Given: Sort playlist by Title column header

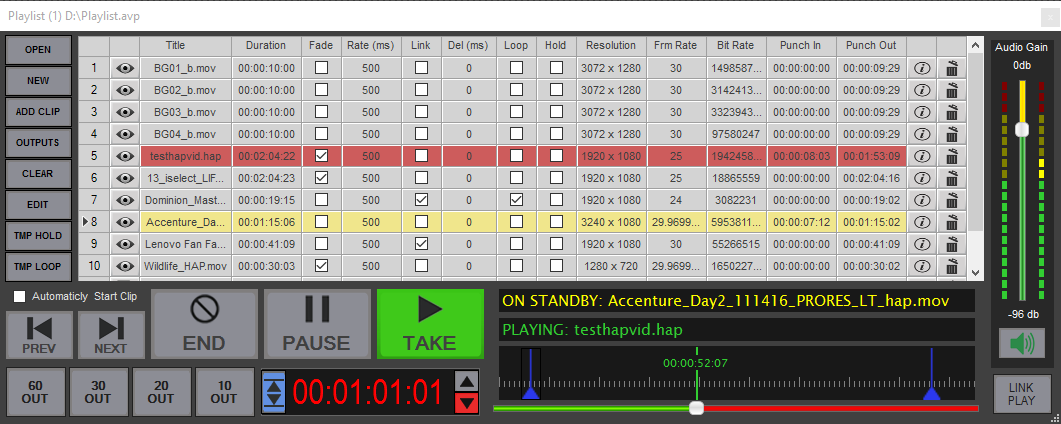Looking at the screenshot, I should 175,45.
